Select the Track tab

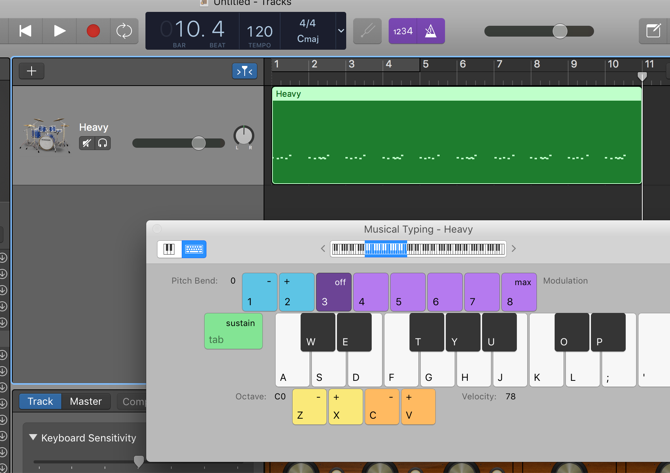[x=40, y=402]
